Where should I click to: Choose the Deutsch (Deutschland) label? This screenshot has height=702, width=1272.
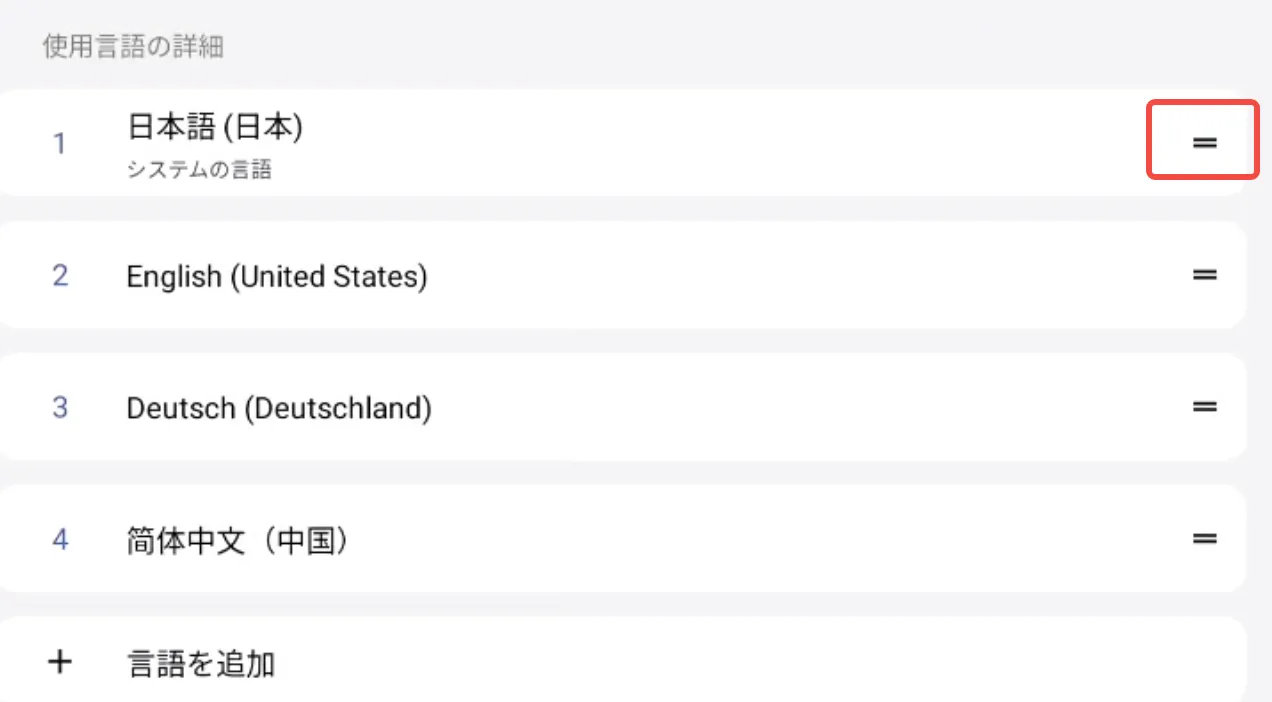(279, 408)
